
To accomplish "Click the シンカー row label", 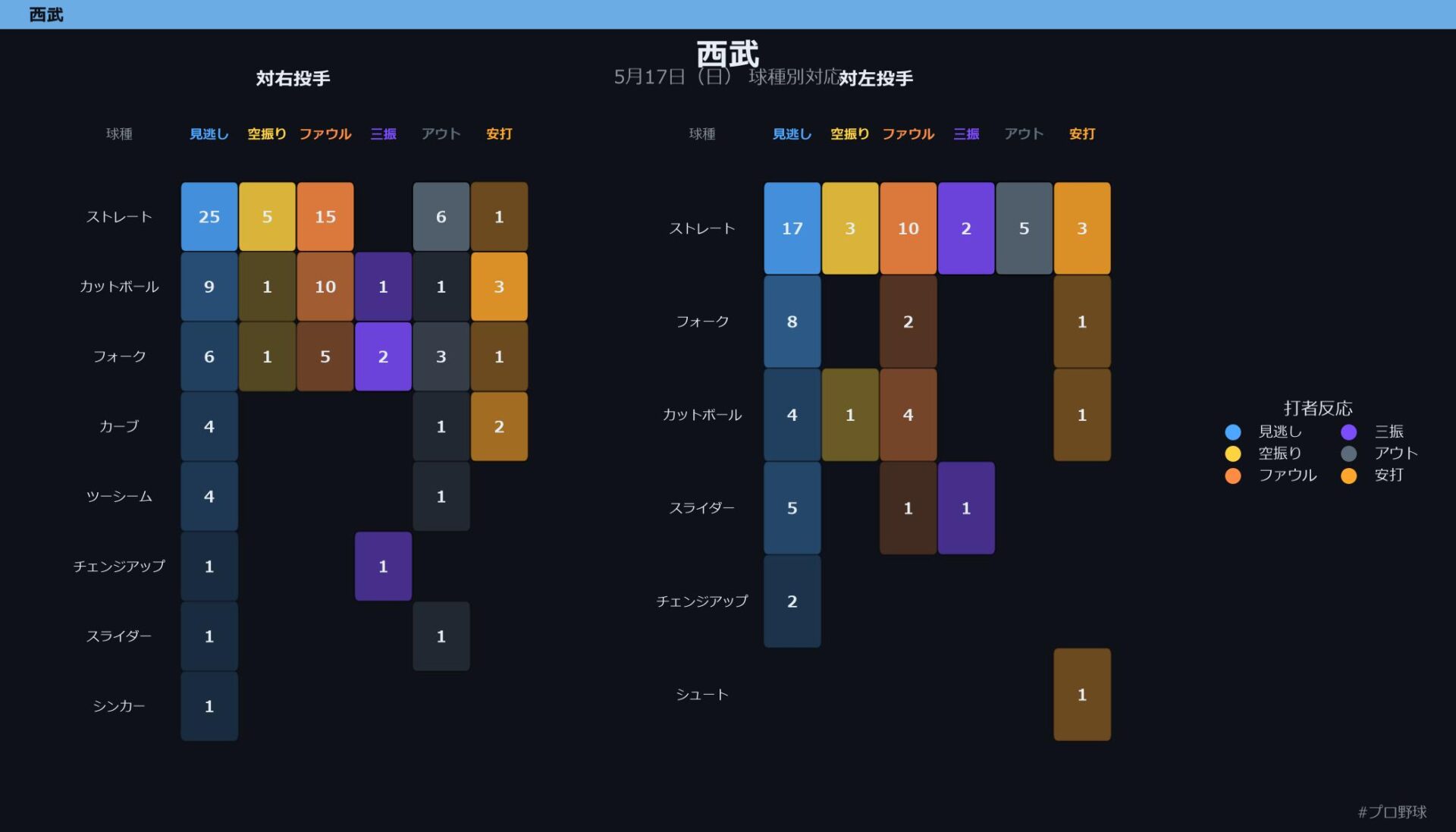I will click(119, 706).
